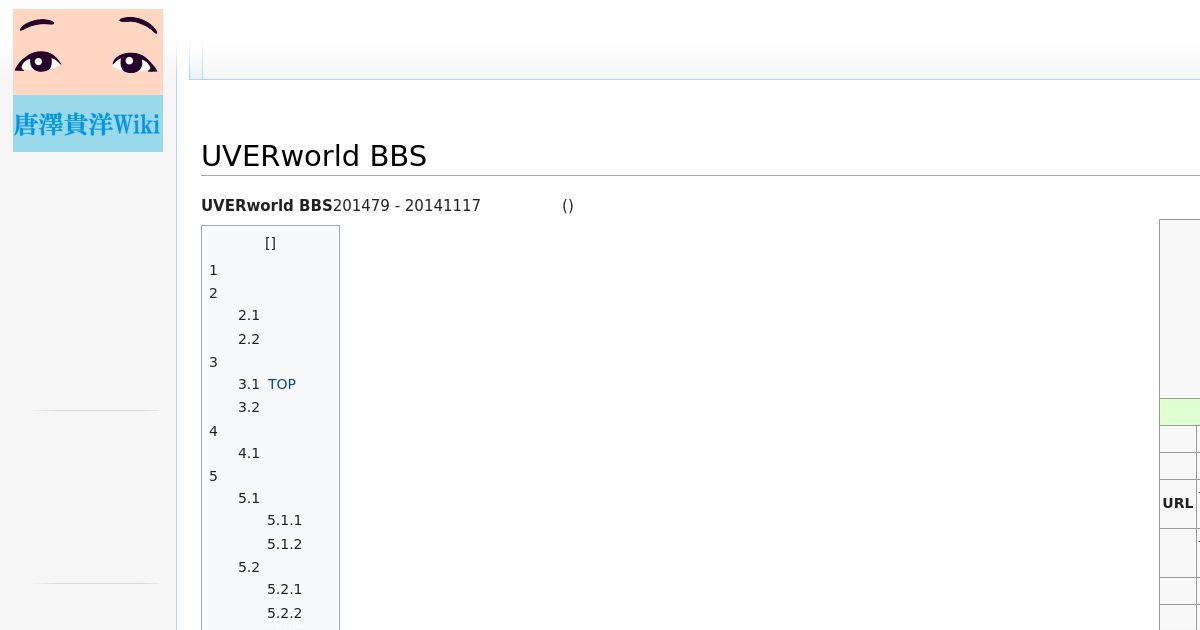Toggle the table of contents brackets link

270,243
